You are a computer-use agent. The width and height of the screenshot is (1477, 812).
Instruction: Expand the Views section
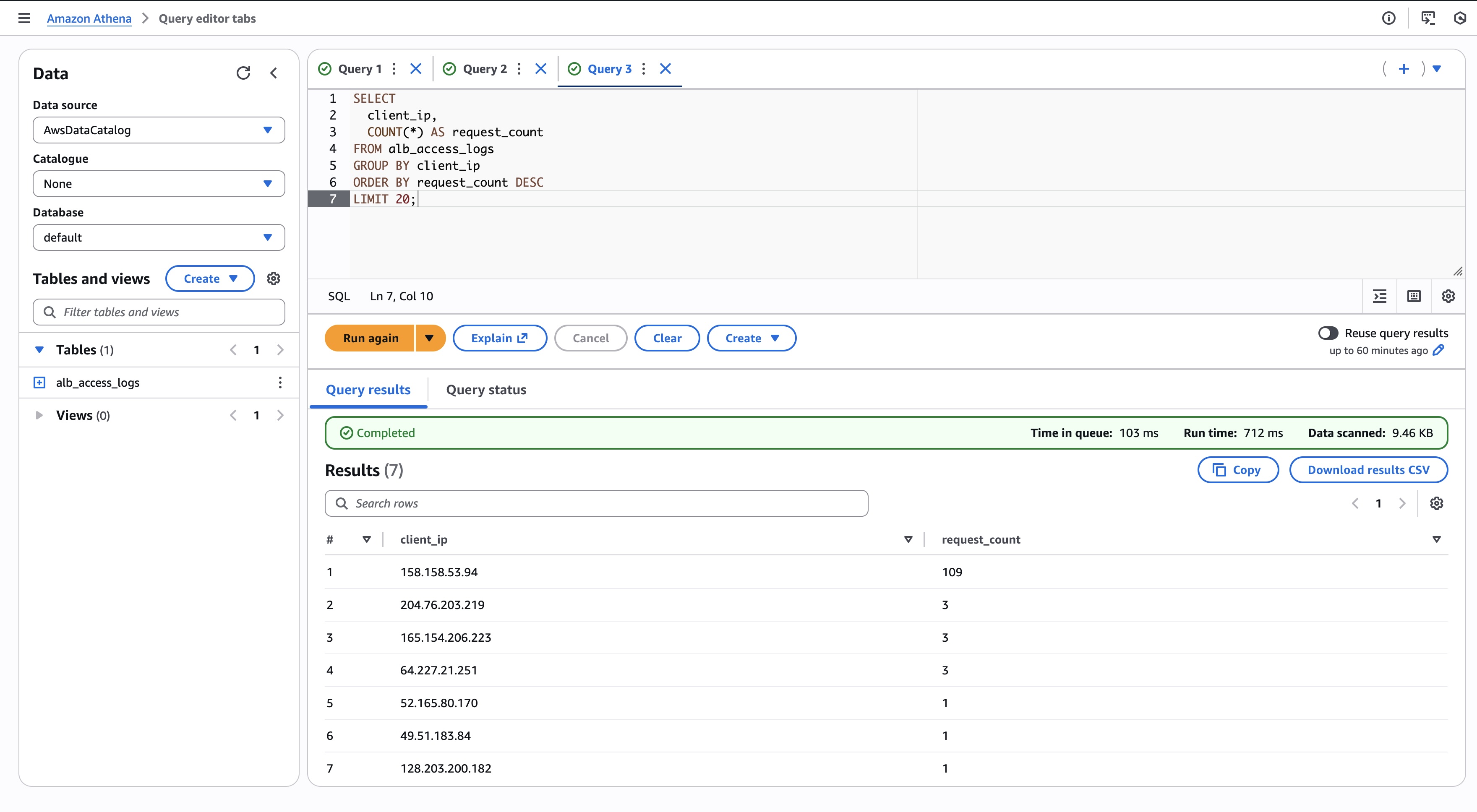(39, 415)
